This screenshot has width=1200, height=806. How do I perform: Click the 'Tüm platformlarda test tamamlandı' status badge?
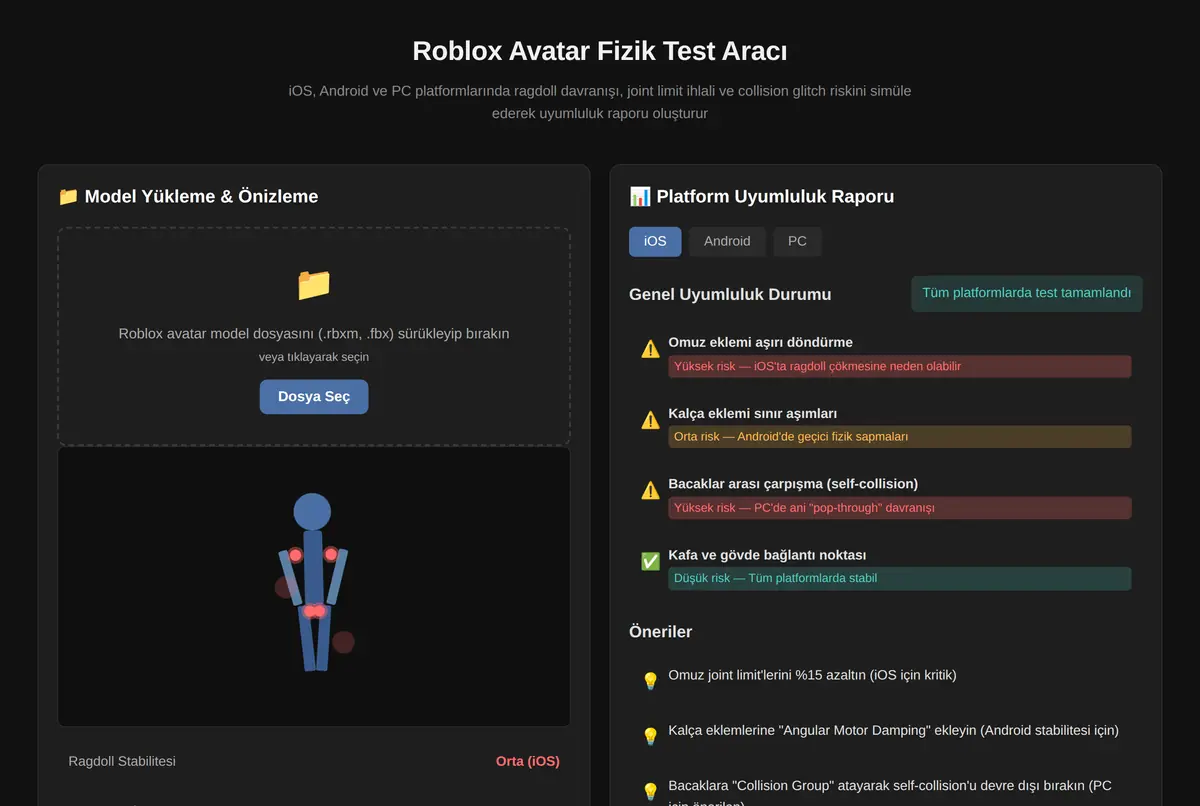[1026, 294]
